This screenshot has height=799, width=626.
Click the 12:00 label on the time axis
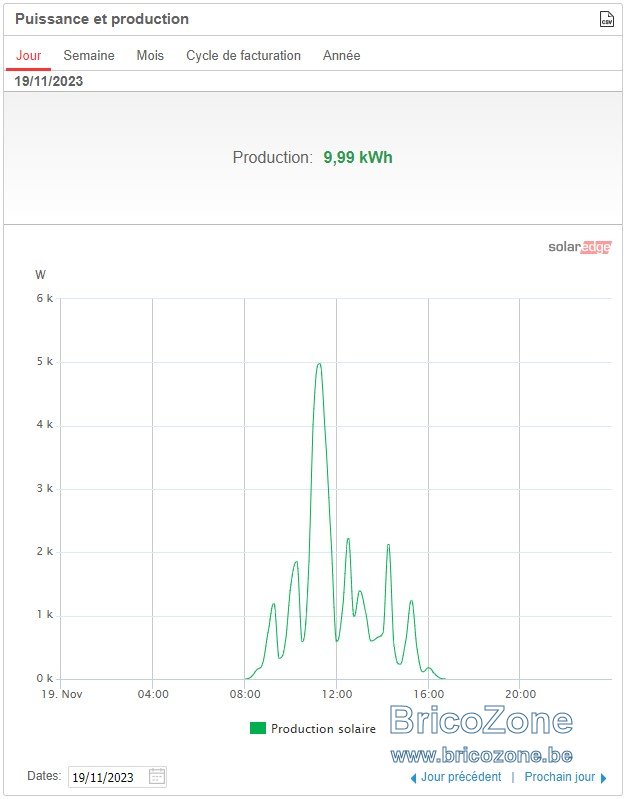coord(337,694)
